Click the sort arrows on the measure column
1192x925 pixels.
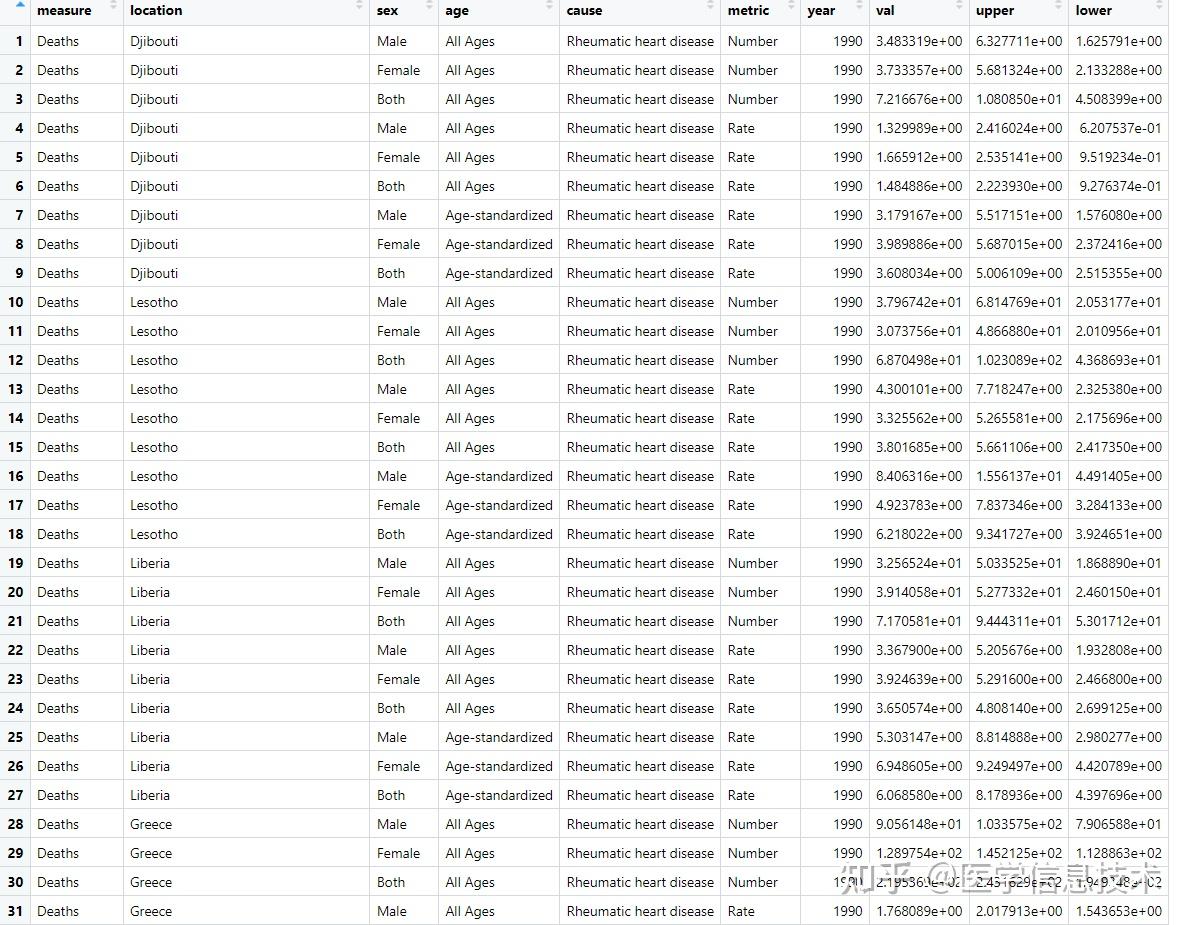114,11
